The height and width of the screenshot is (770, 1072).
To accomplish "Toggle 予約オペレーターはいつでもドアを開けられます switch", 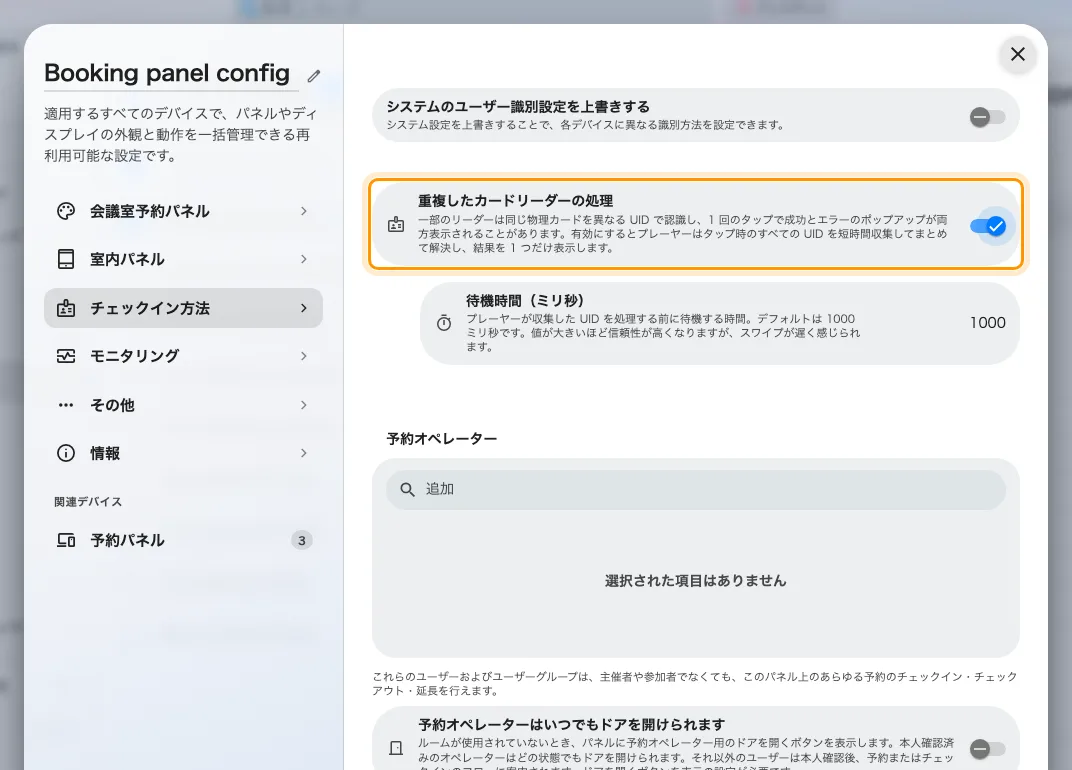I will tap(987, 749).
